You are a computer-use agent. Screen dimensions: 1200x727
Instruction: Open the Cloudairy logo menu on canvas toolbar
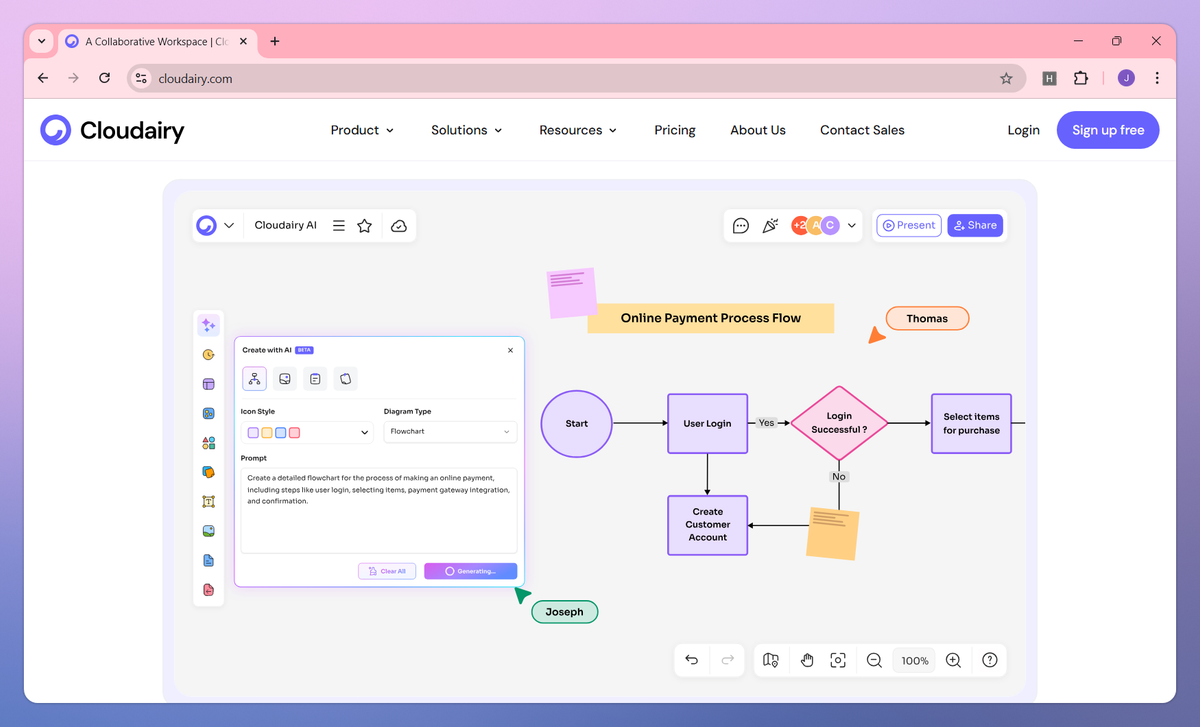coord(215,225)
